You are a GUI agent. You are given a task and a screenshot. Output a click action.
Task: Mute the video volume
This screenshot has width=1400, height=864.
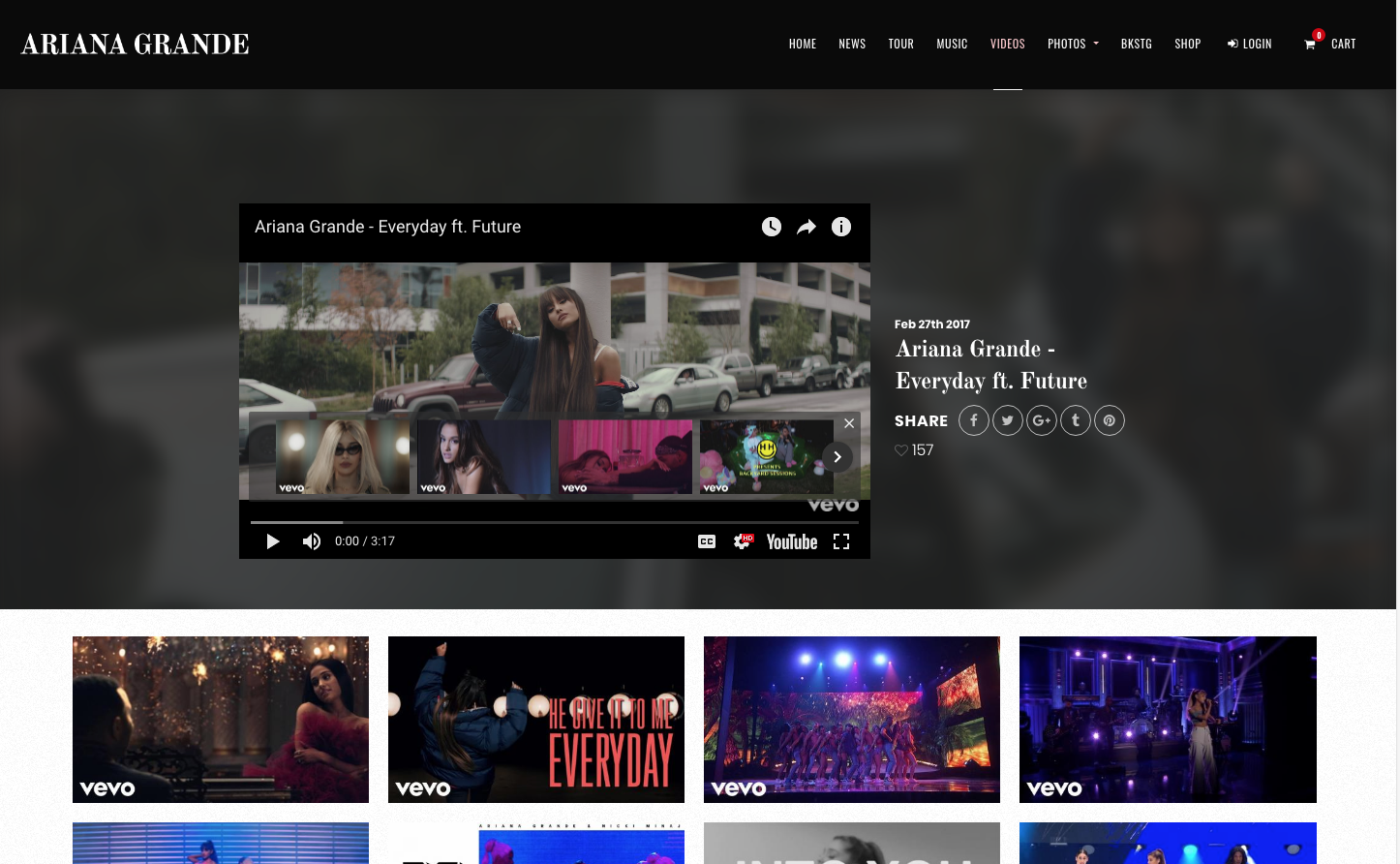click(312, 541)
